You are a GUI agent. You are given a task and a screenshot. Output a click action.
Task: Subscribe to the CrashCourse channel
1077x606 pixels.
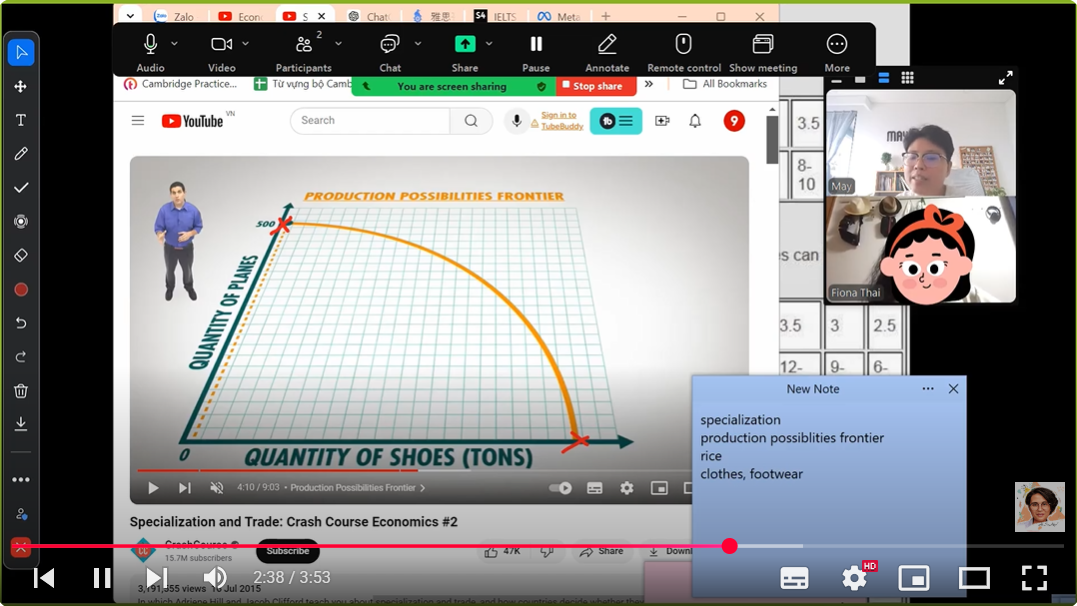pyautogui.click(x=287, y=551)
